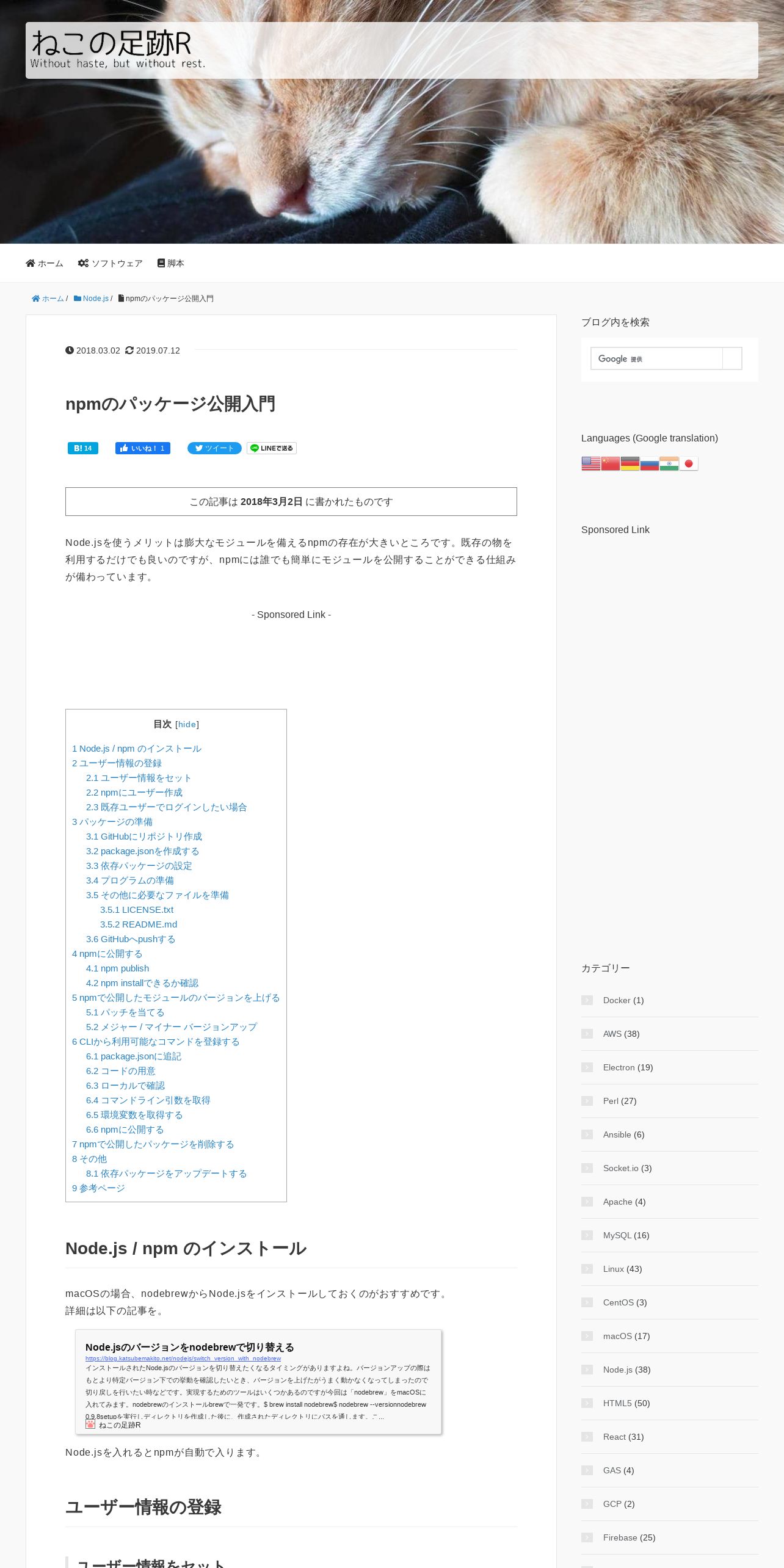784x1568 pixels.
Task: Go to TOC item 3.6 GitHubへpushする
Action: pos(131,939)
